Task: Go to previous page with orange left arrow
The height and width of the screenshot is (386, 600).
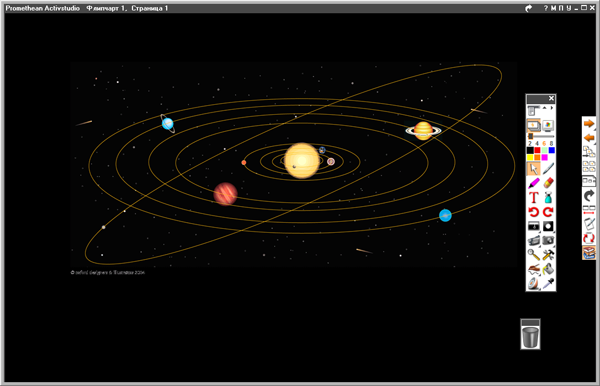Action: pyautogui.click(x=589, y=137)
